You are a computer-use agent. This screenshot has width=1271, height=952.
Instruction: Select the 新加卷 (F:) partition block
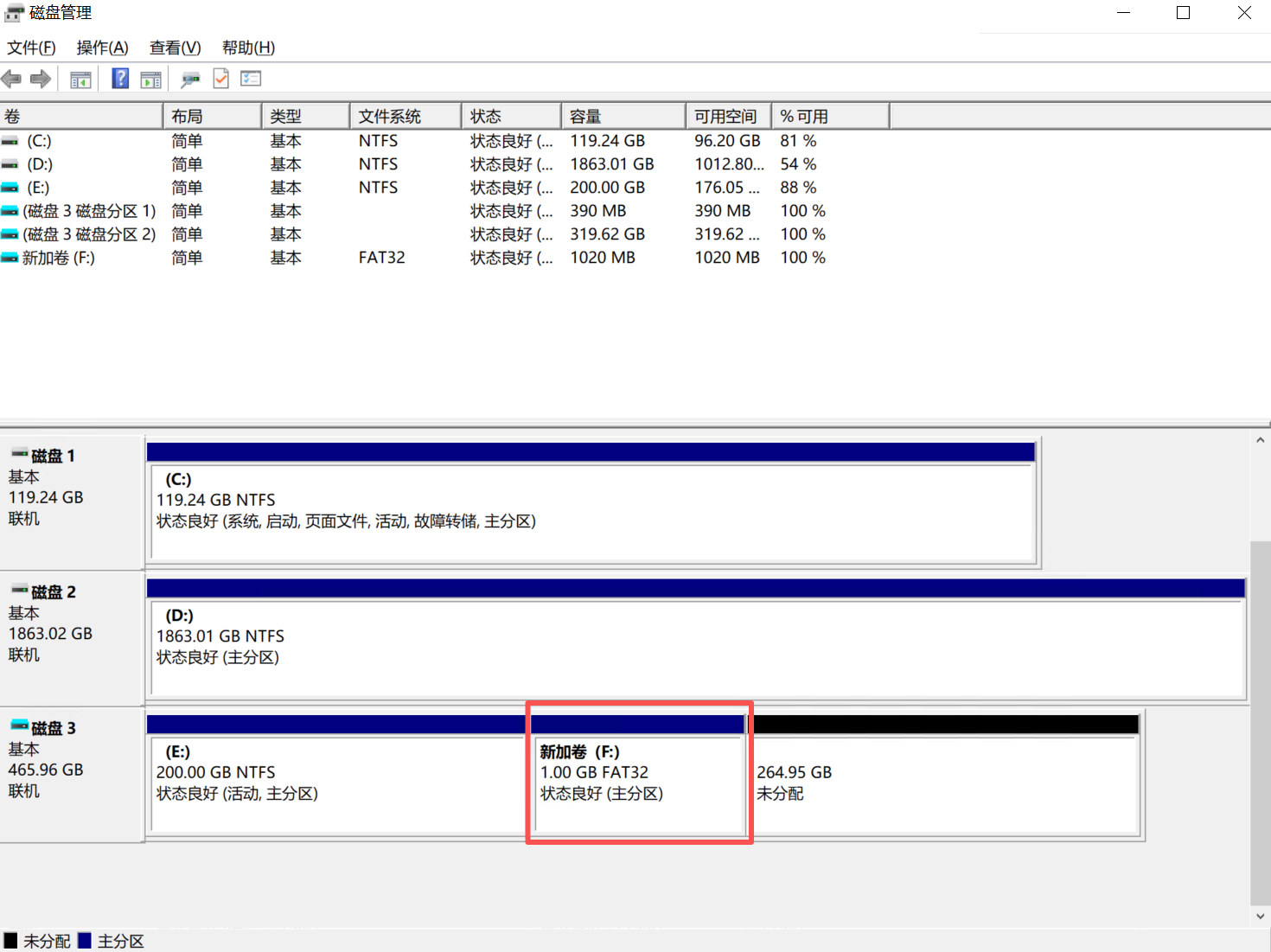[x=638, y=778]
